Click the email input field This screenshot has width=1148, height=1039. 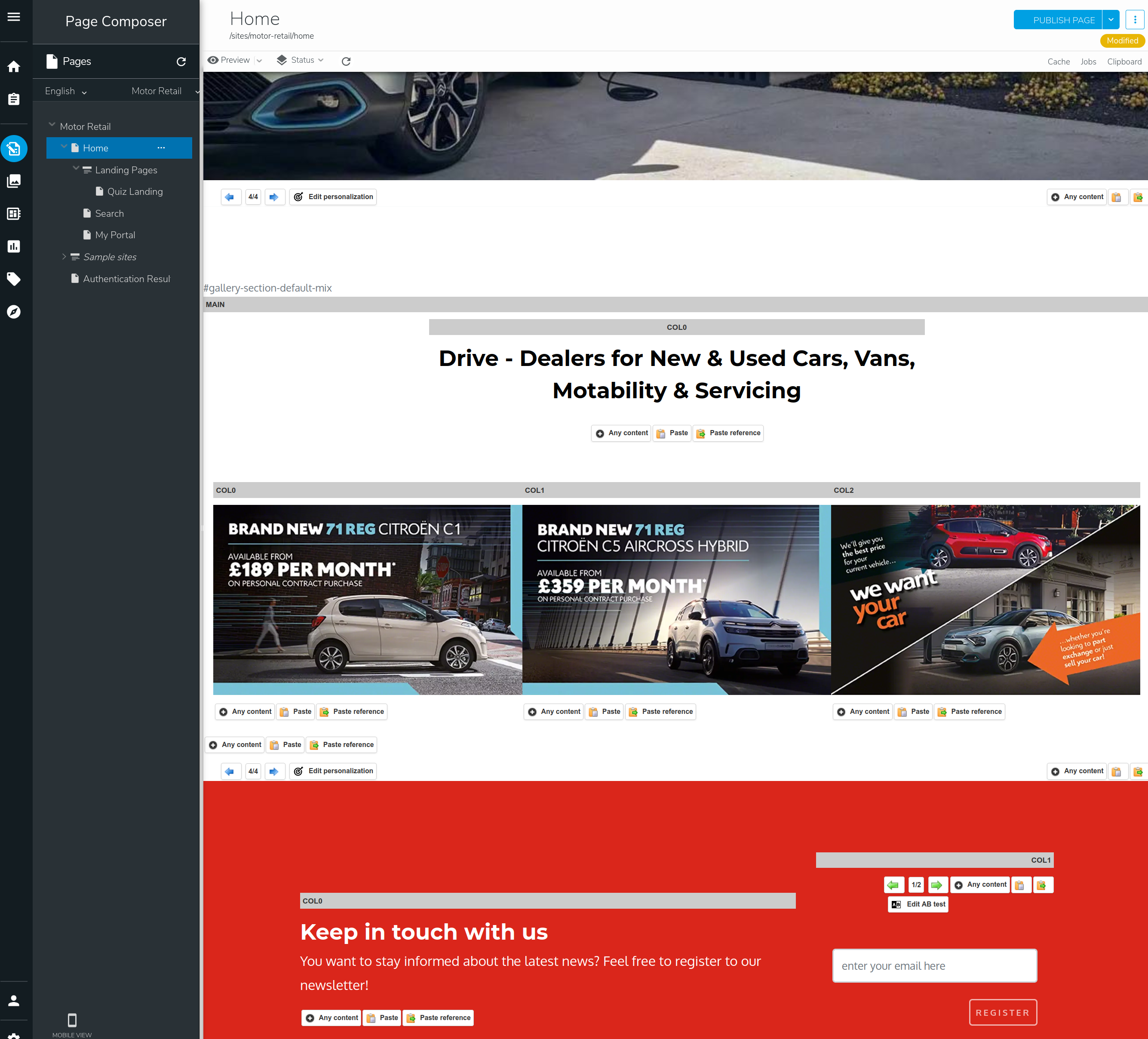tap(934, 965)
